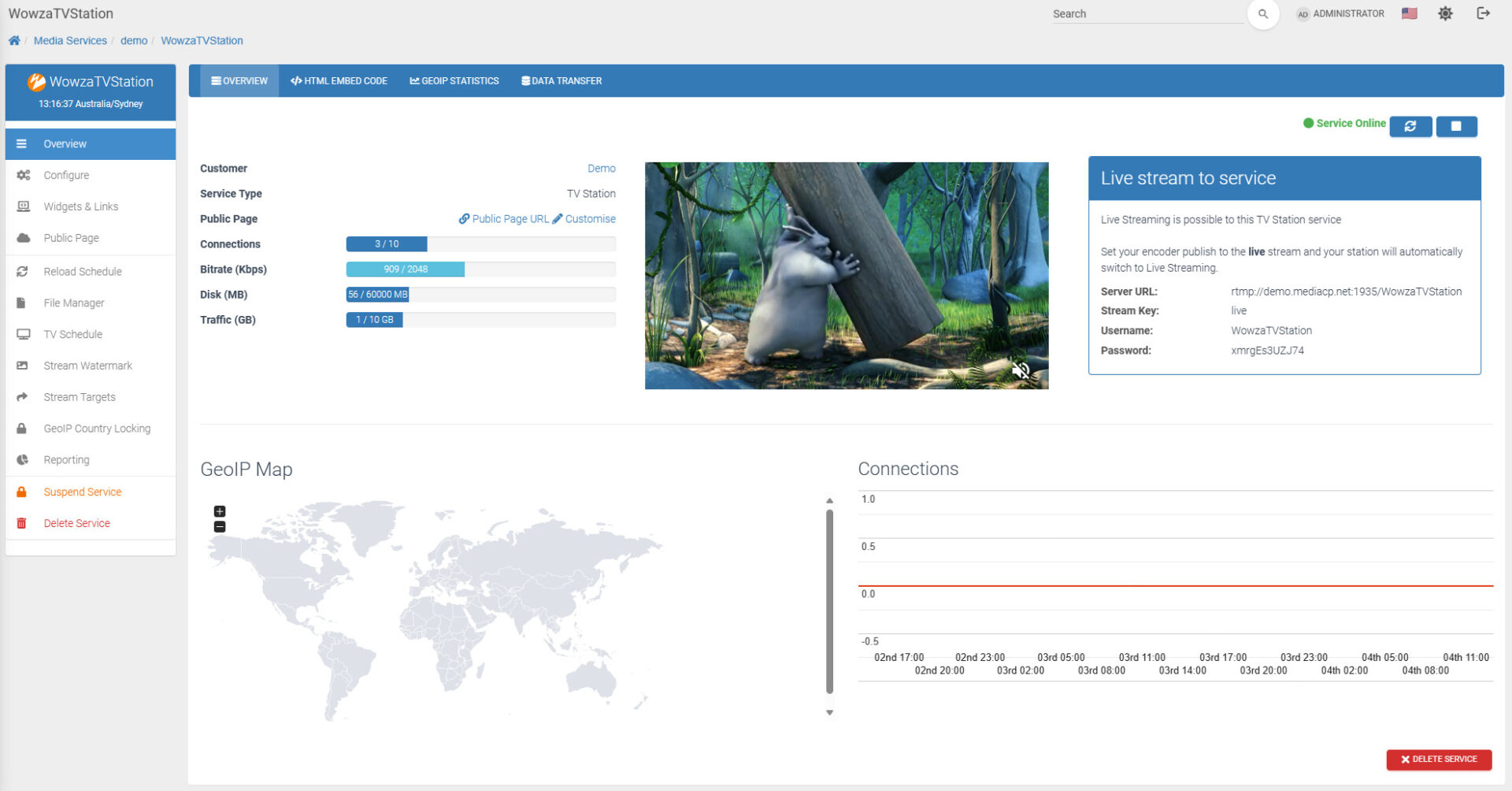Click the Overview hamburger icon in sidebar
The height and width of the screenshot is (791, 1512).
pyautogui.click(x=22, y=144)
